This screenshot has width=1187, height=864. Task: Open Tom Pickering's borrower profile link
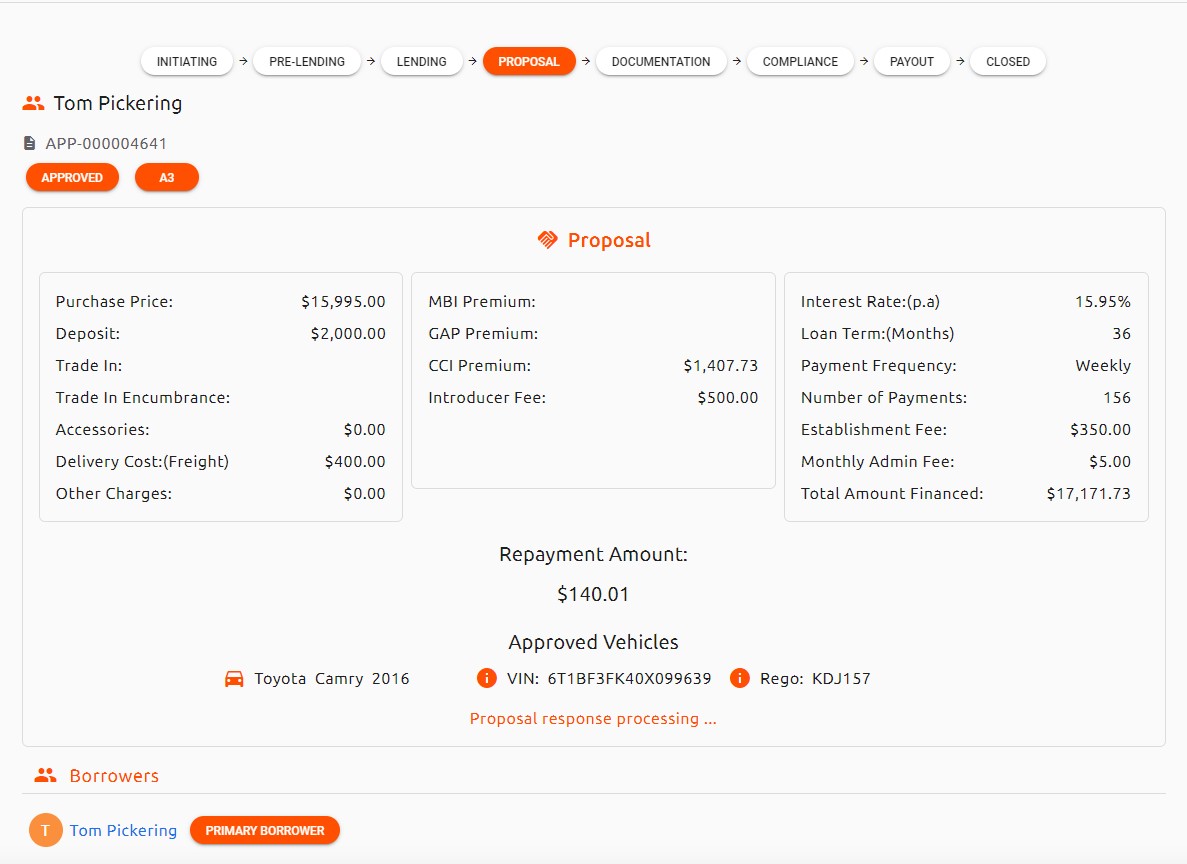pyautogui.click(x=123, y=830)
